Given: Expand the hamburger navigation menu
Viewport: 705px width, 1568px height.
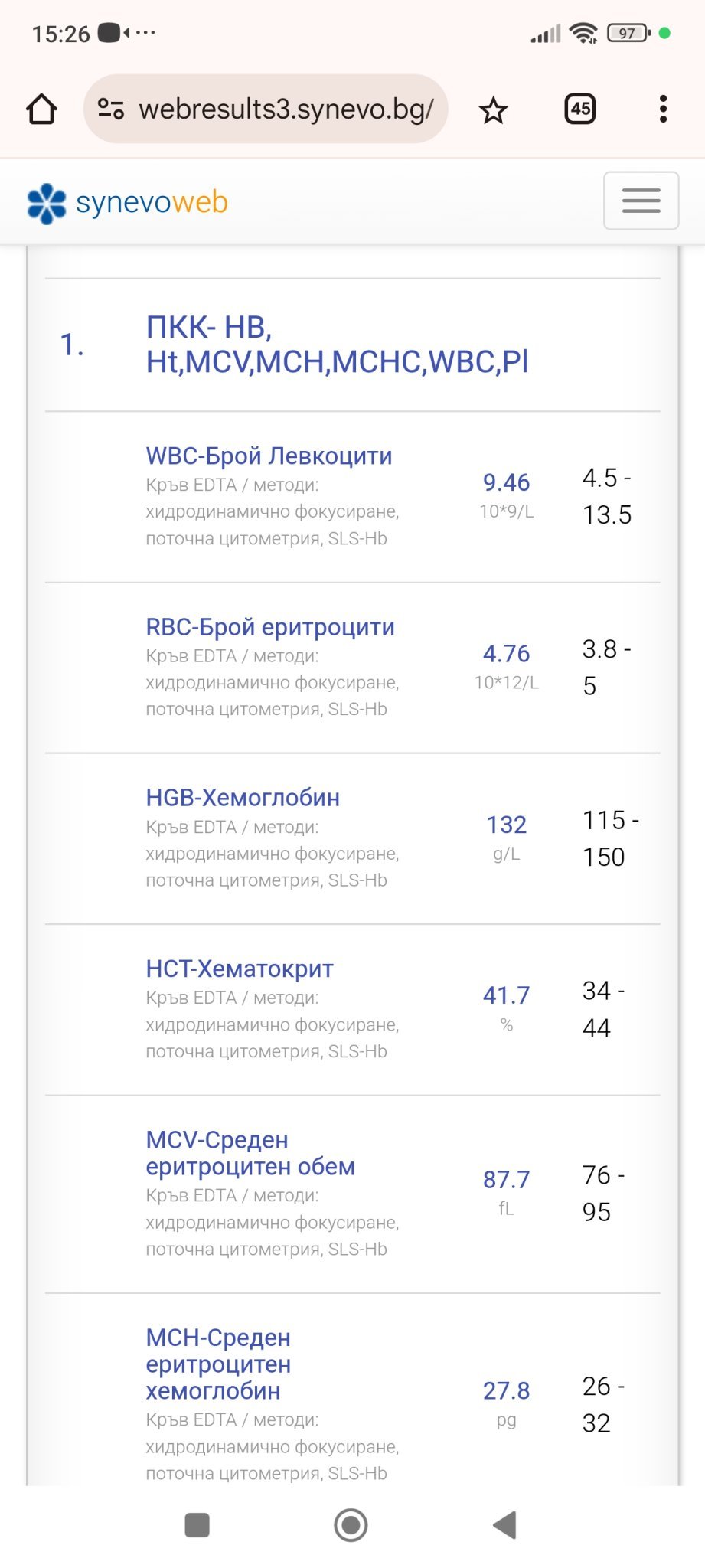Looking at the screenshot, I should click(641, 201).
